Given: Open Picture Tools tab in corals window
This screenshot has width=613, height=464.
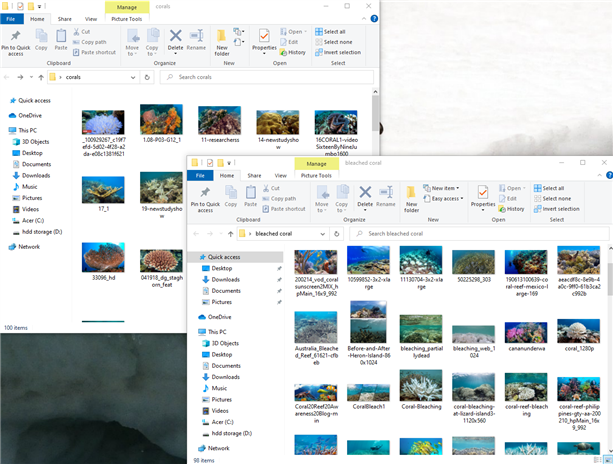Looking at the screenshot, I should point(127,19).
